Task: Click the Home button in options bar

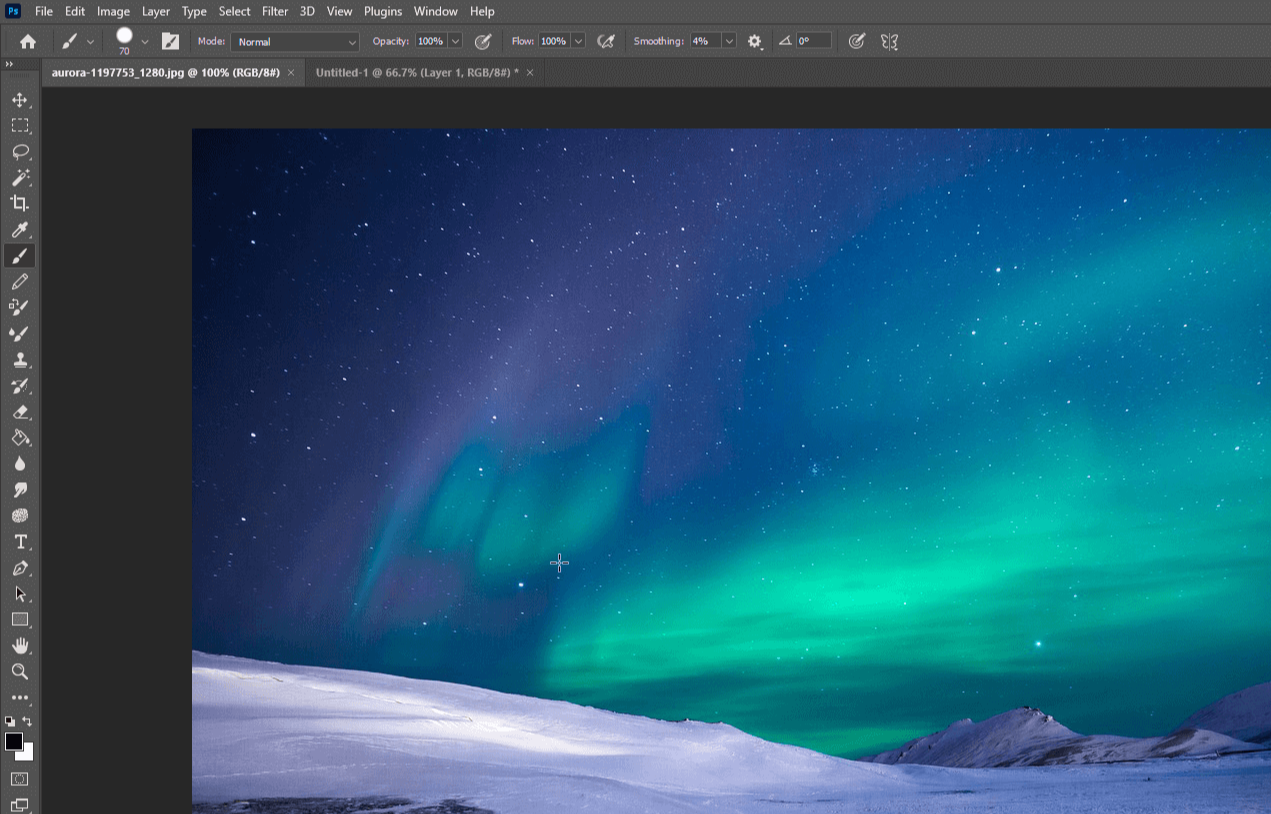Action: pos(28,42)
